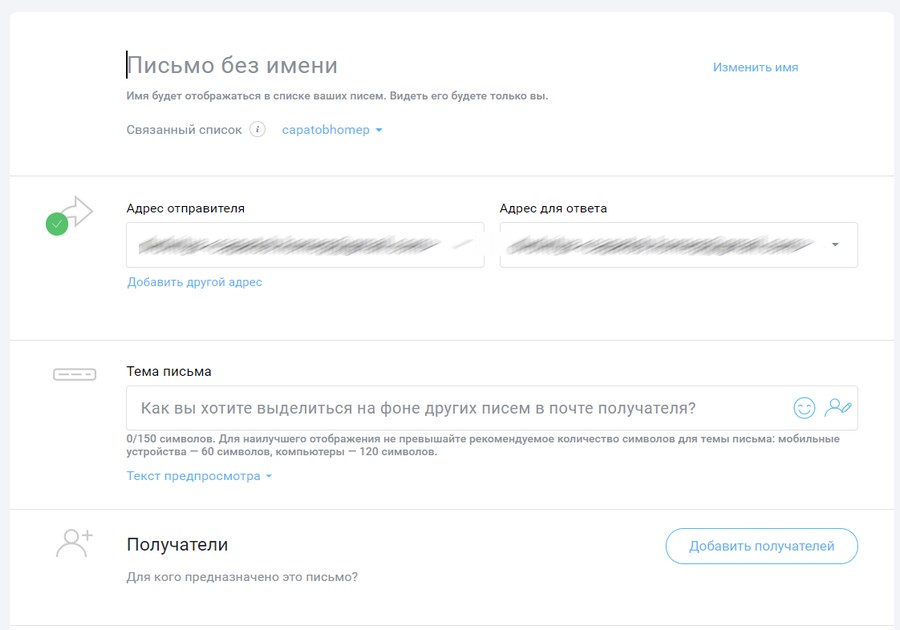Click the Добавить другой адрес link
This screenshot has width=900, height=630.
coord(194,282)
